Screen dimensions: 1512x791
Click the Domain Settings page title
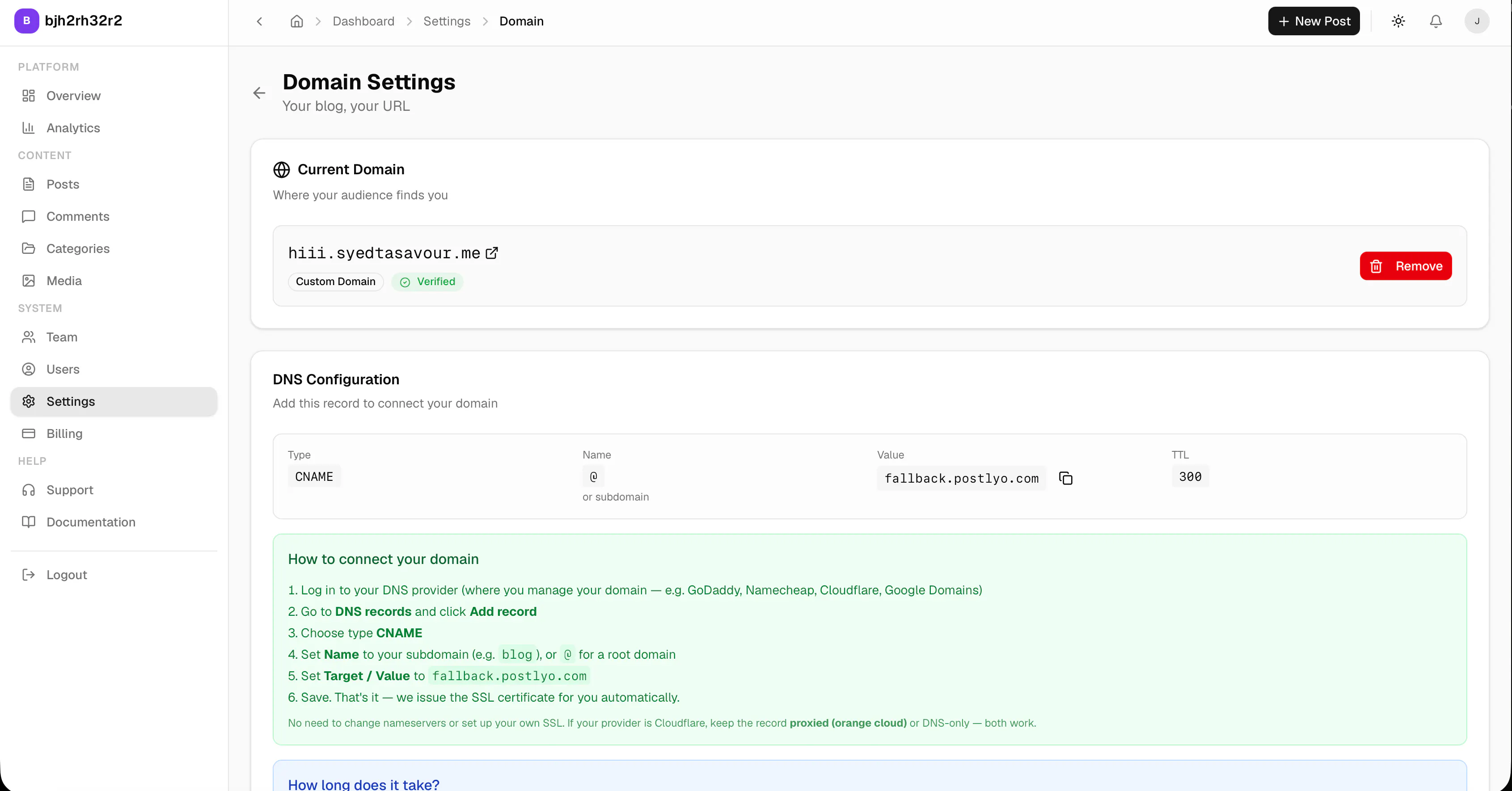(369, 82)
